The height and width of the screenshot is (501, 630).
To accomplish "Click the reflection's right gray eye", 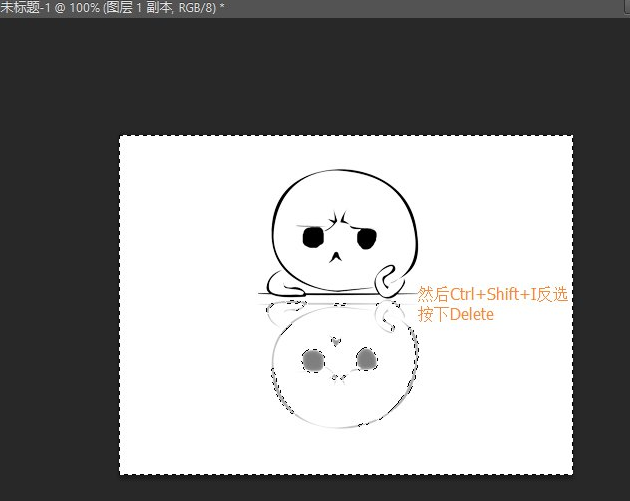I will [366, 357].
